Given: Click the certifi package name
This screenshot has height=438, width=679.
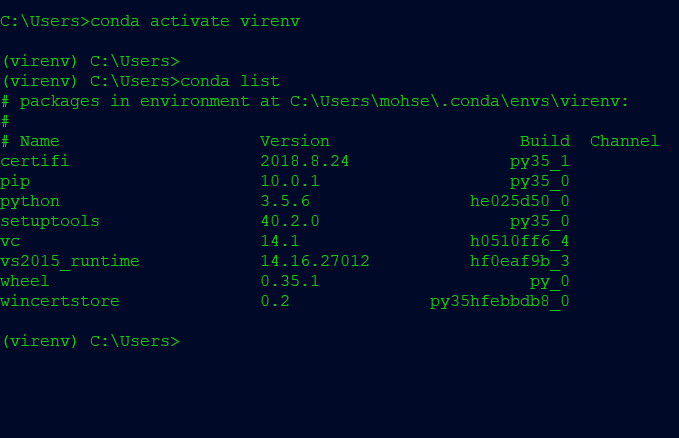Looking at the screenshot, I should (35, 161).
